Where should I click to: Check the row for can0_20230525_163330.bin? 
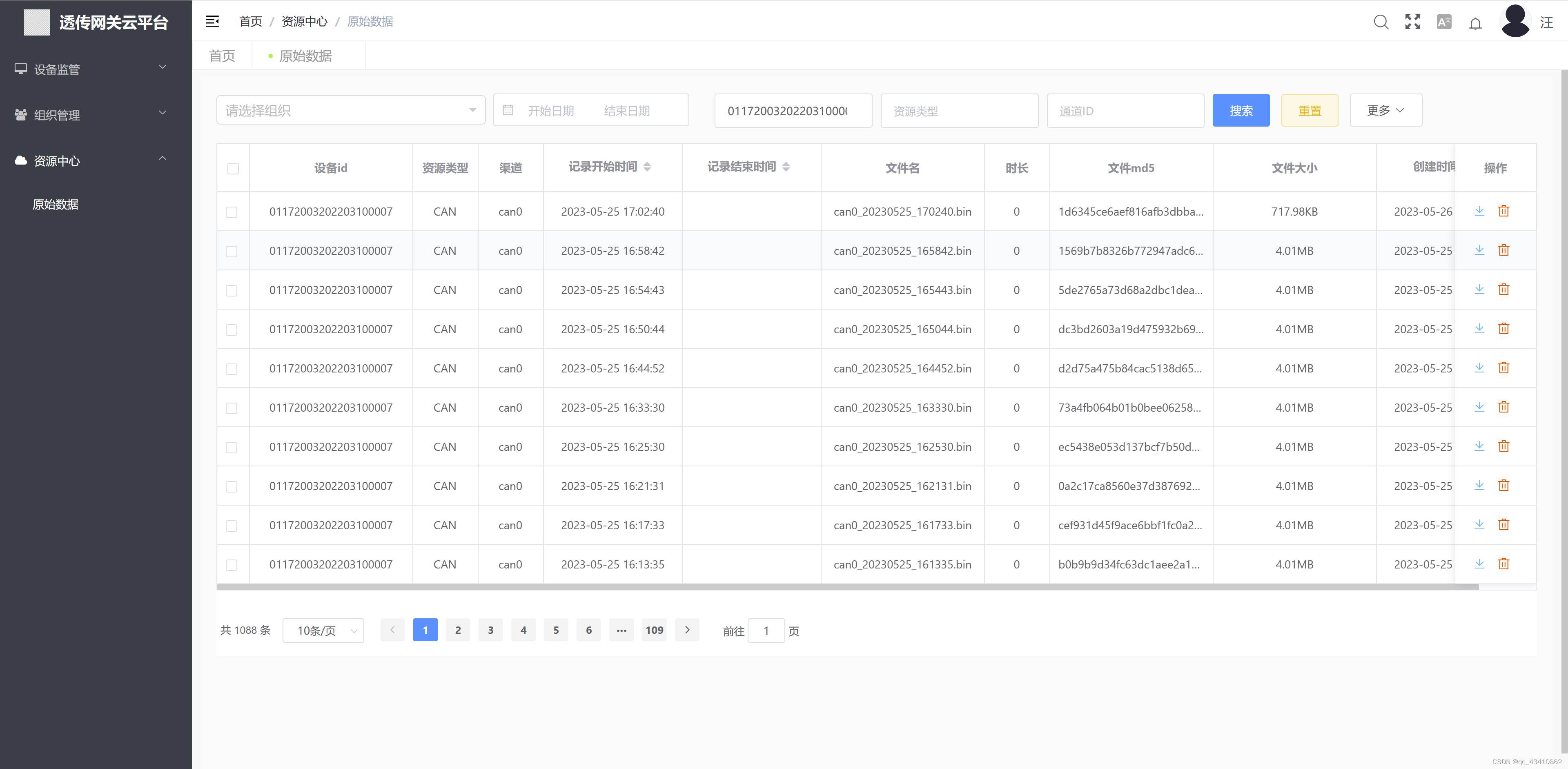click(231, 408)
